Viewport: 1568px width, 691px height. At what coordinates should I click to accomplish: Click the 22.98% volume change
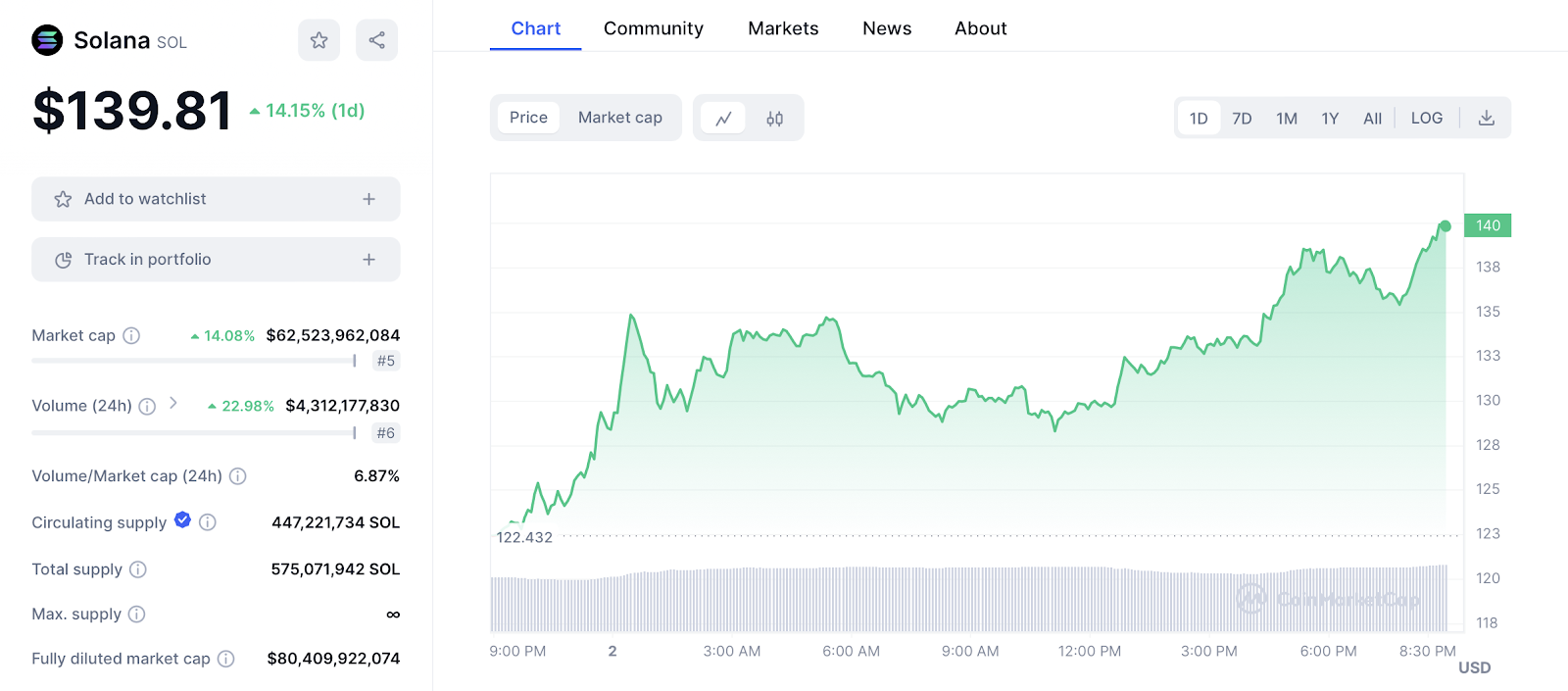click(241, 406)
